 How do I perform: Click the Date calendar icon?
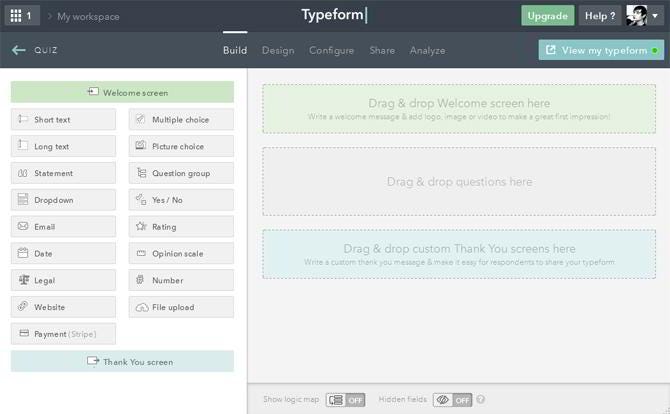coord(23,253)
